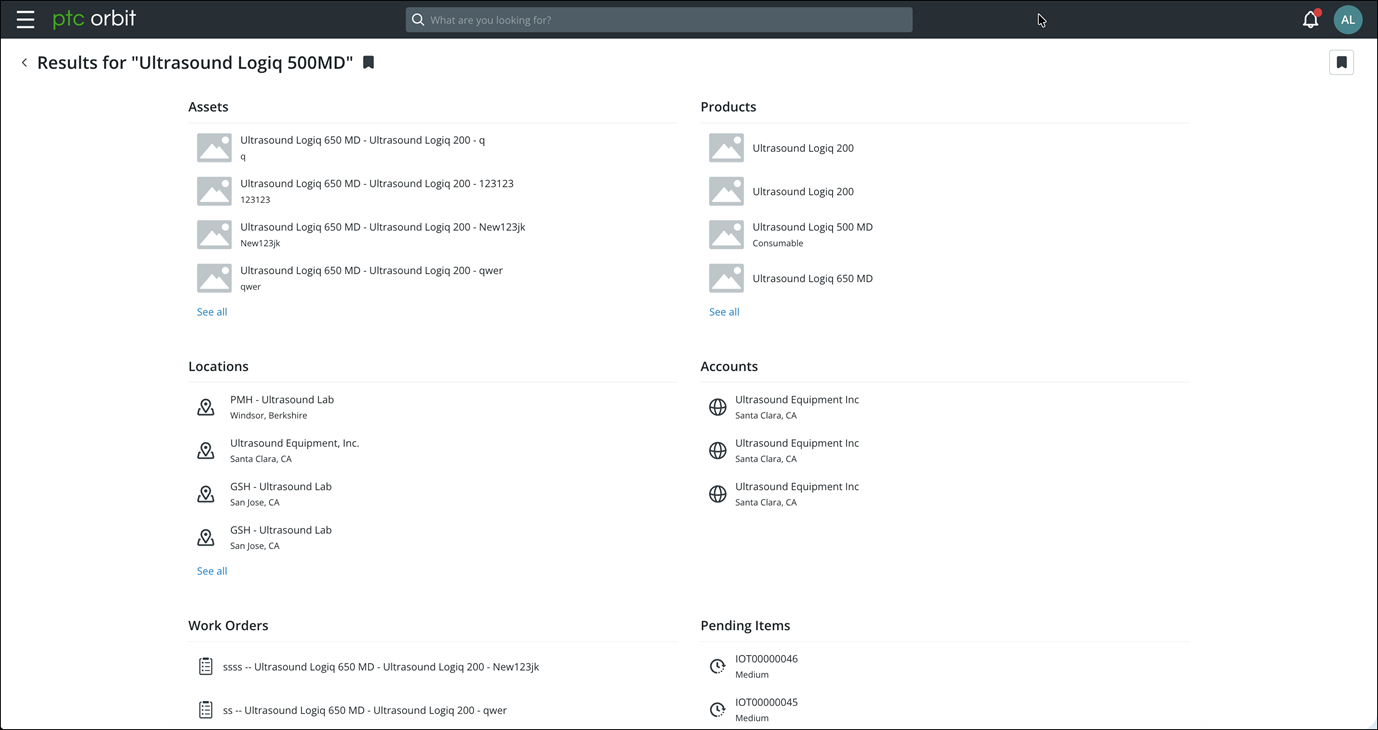Go back using the left chevron arrow

pyautogui.click(x=24, y=62)
